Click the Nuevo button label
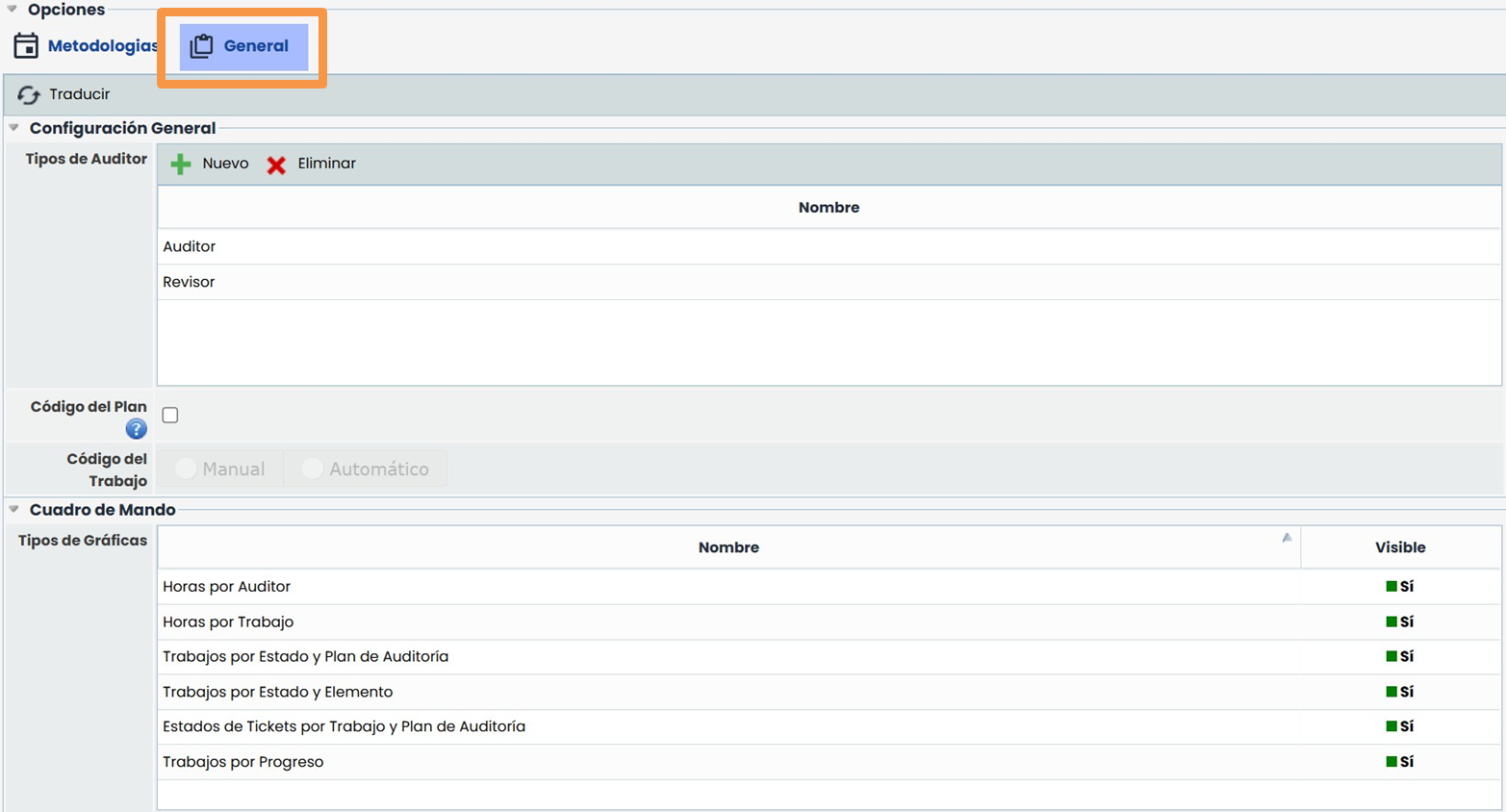 [x=225, y=164]
